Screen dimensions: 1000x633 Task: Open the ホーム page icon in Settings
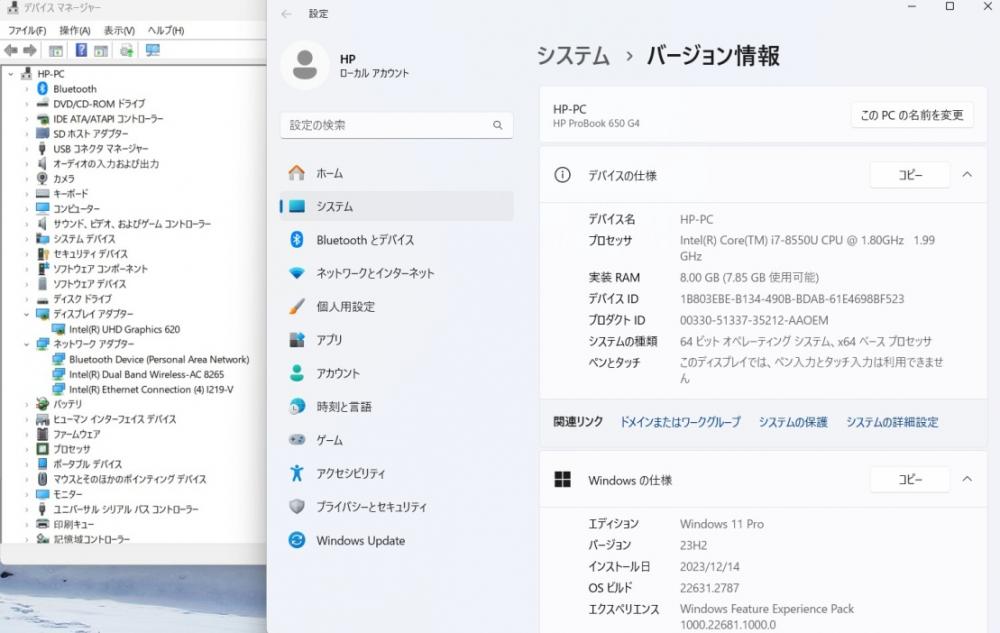[297, 173]
